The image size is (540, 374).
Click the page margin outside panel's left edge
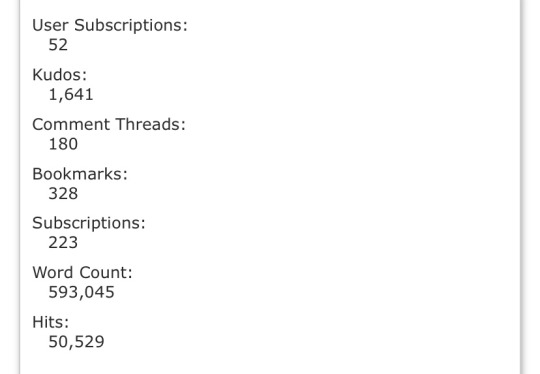[x=9, y=187]
